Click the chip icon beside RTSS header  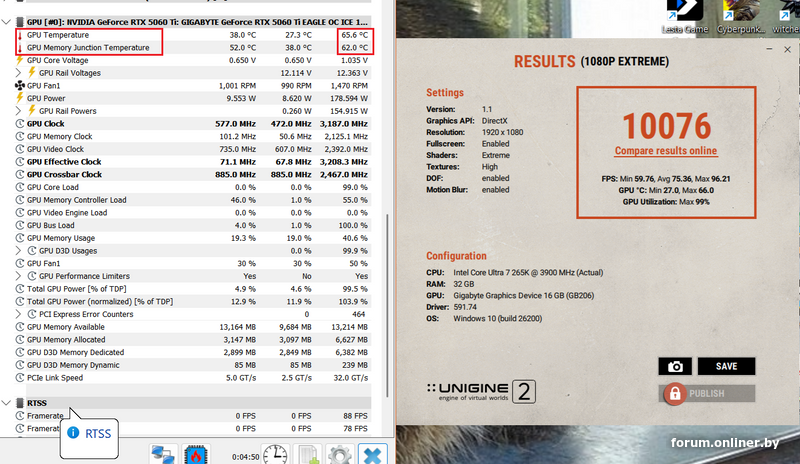coord(20,403)
